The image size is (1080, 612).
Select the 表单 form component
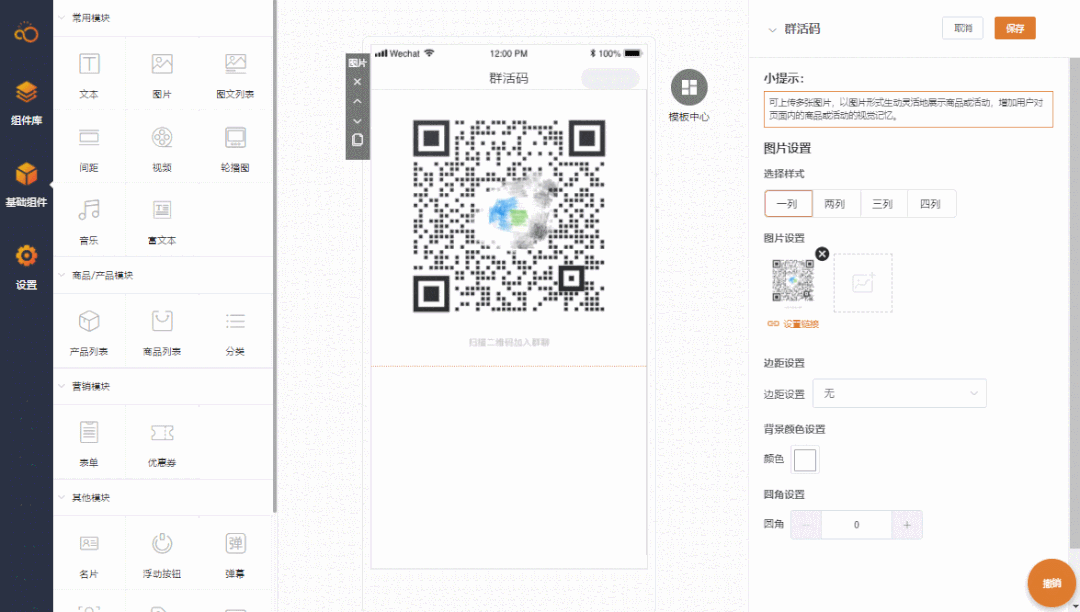pos(89,442)
